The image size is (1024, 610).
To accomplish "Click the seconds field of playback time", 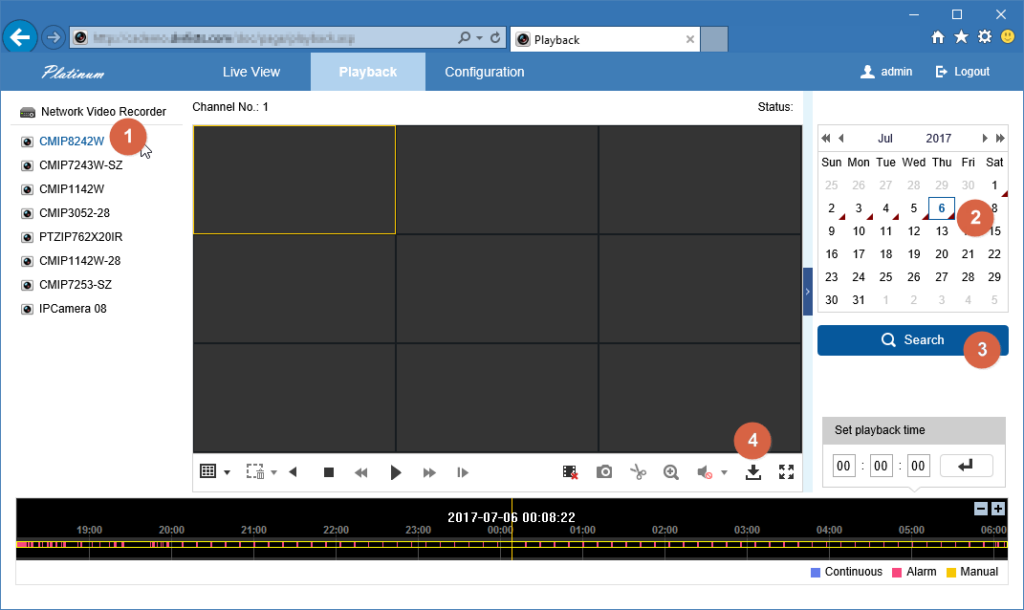I will (918, 466).
